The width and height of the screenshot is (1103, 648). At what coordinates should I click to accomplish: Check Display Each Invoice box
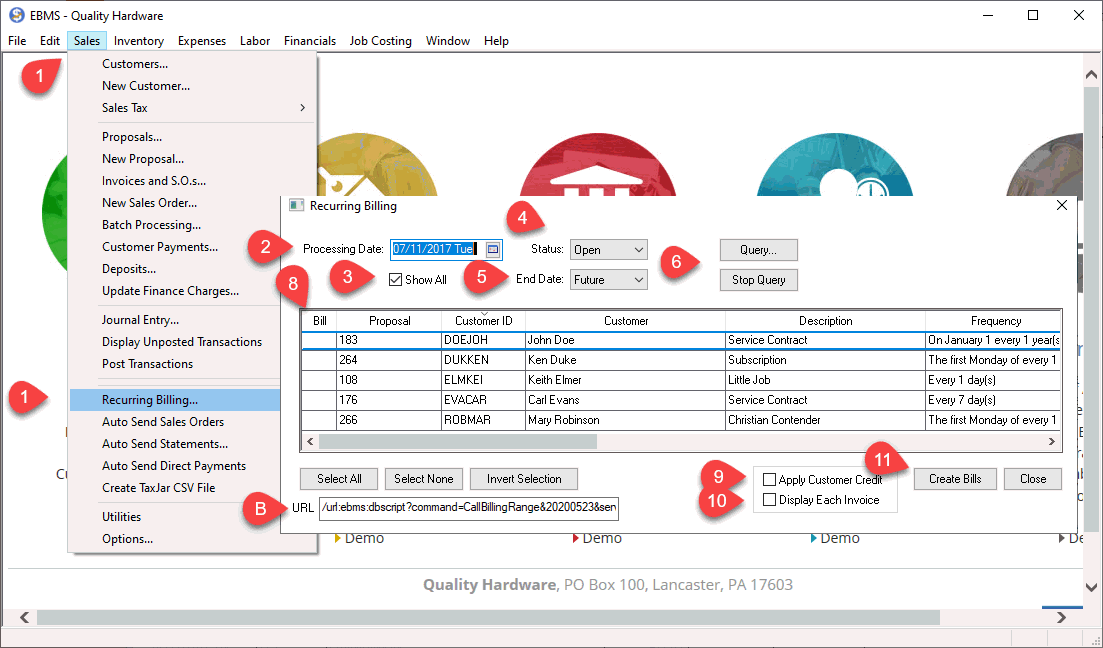click(769, 500)
